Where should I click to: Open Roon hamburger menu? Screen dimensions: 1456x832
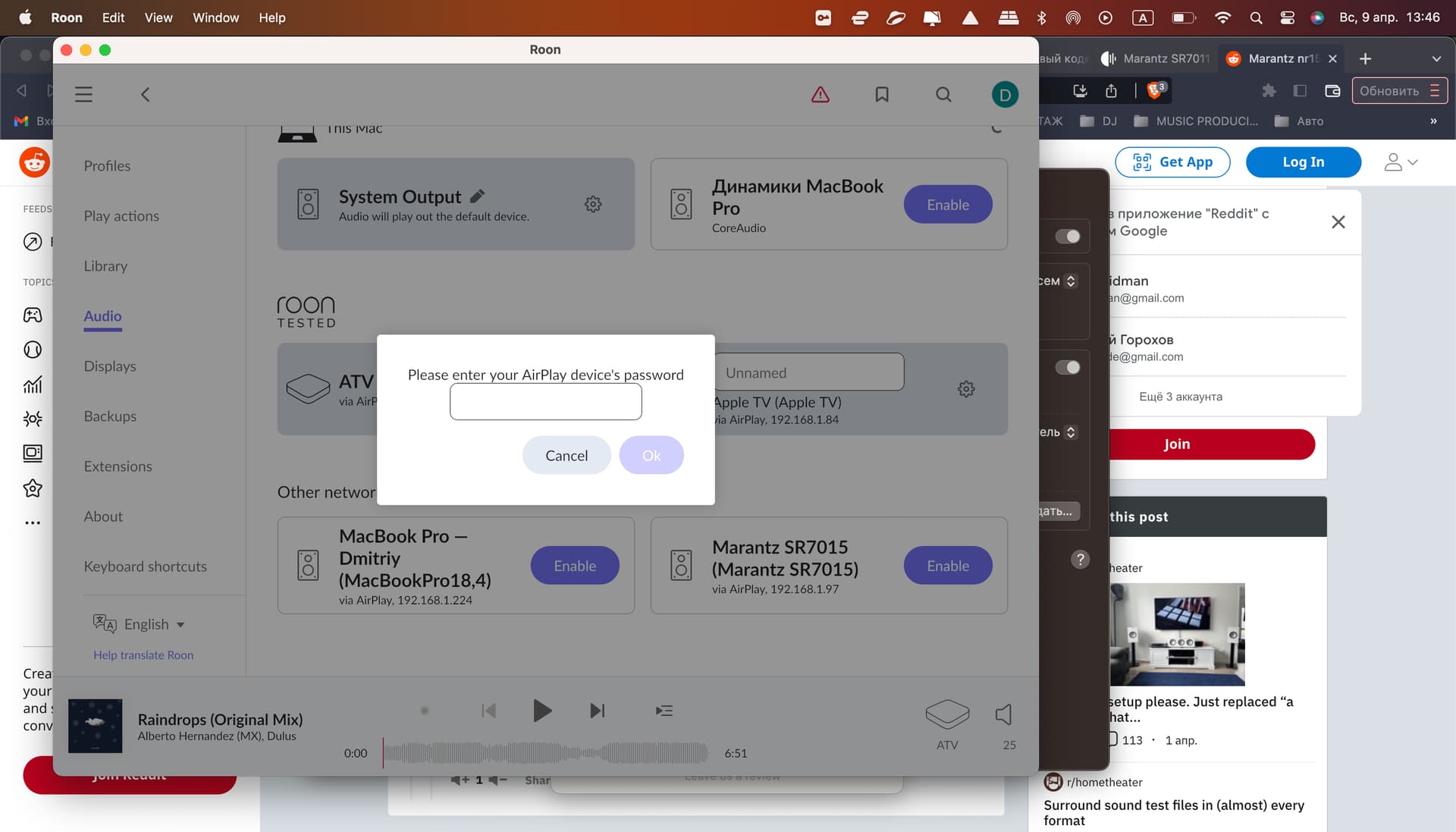(83, 94)
